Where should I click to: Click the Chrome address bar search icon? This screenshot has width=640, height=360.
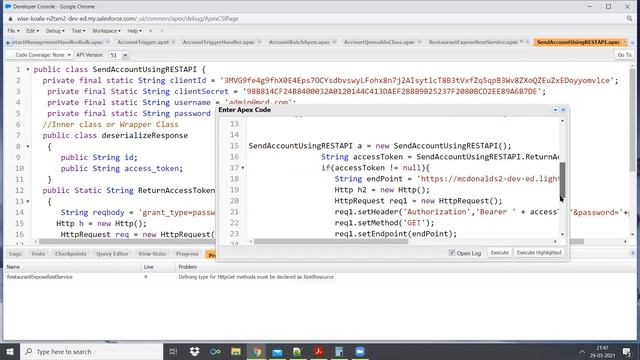(629, 19)
